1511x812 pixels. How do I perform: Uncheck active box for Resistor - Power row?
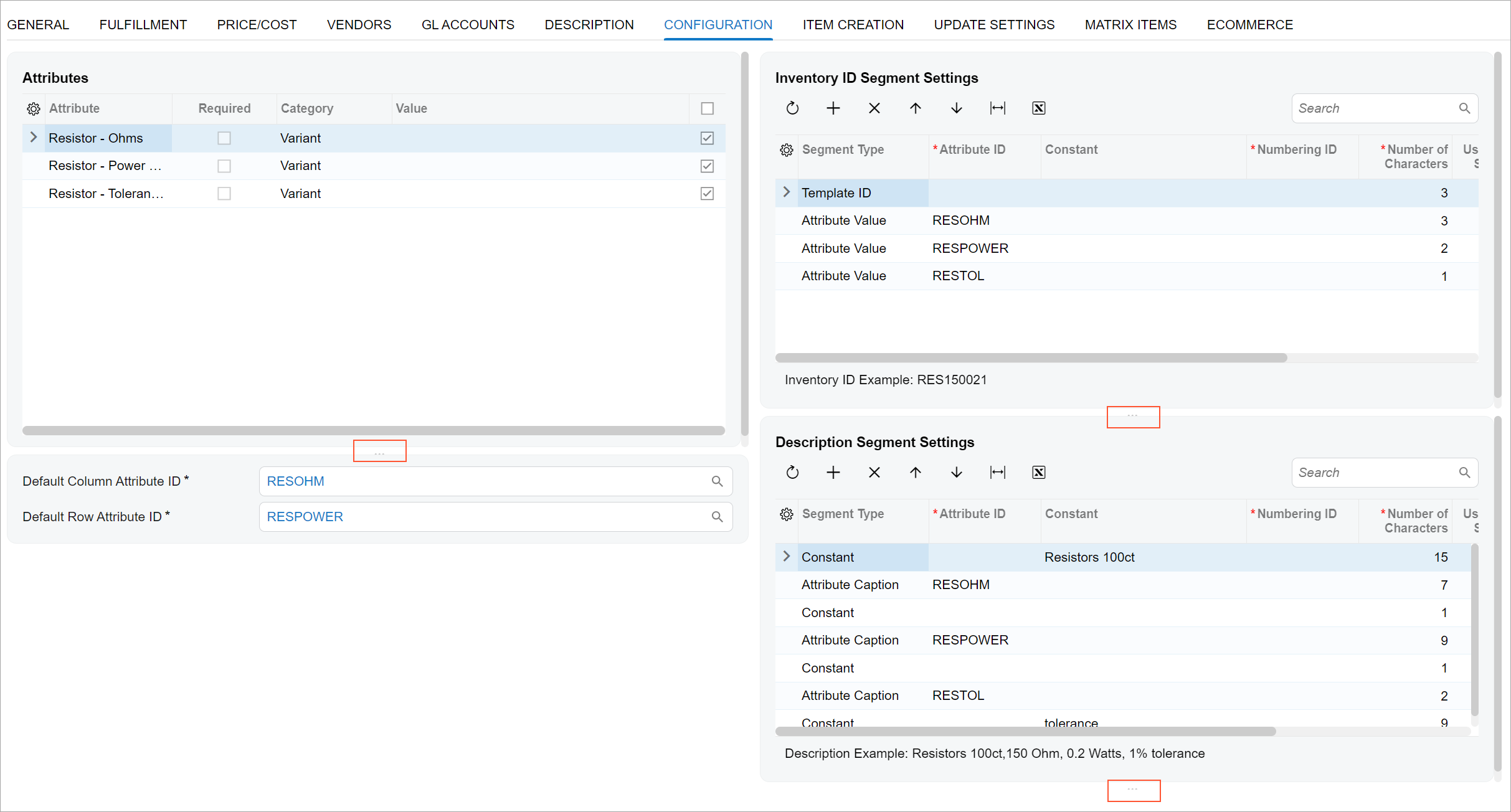pyautogui.click(x=707, y=166)
